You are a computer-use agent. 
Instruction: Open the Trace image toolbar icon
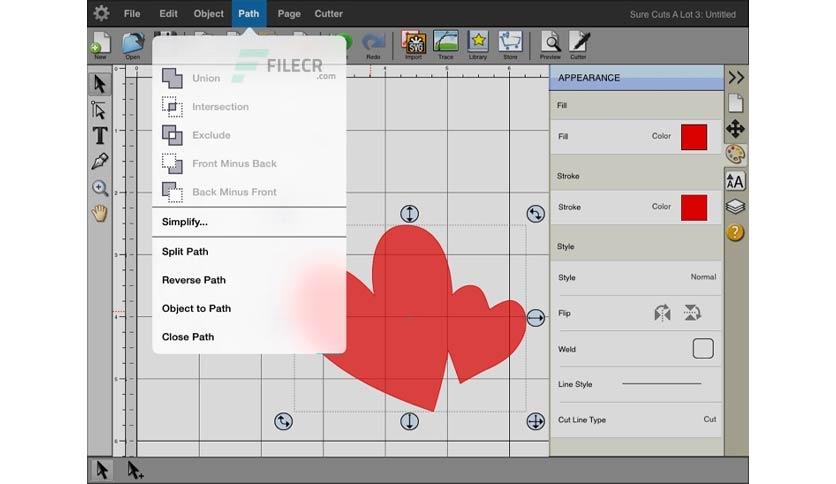point(446,45)
